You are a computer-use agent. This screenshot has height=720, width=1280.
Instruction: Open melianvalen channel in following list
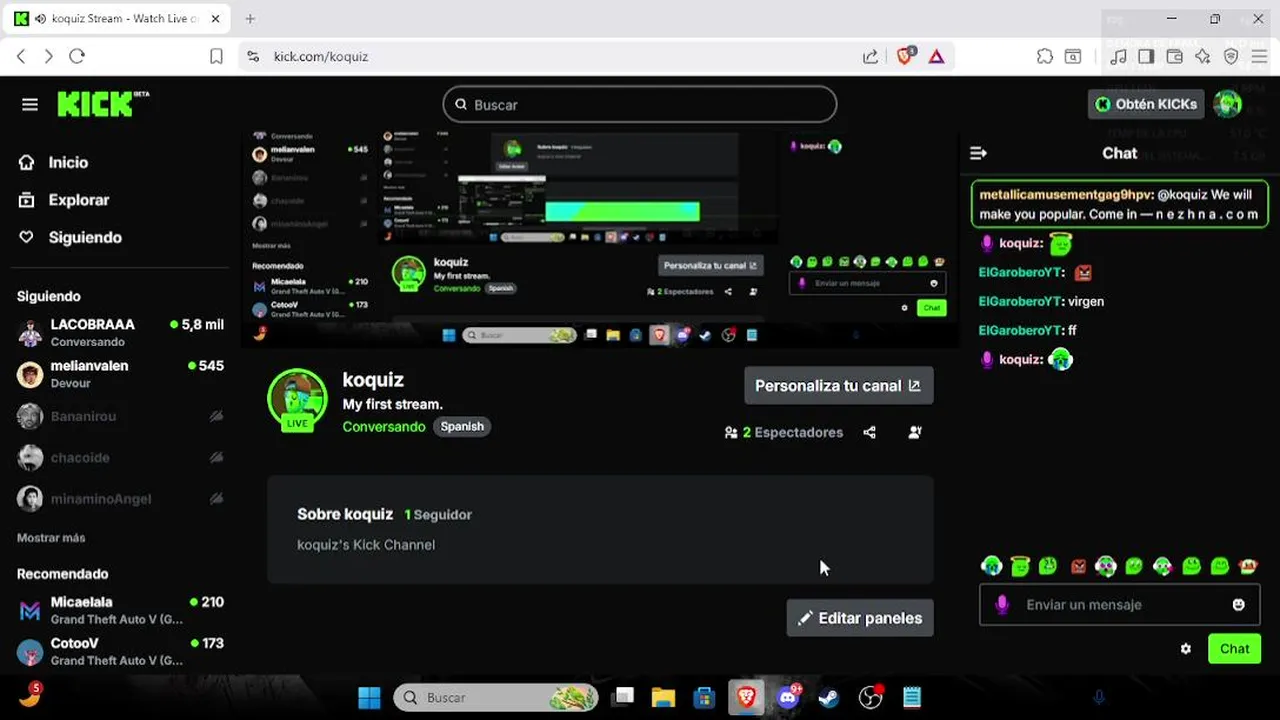(120, 374)
